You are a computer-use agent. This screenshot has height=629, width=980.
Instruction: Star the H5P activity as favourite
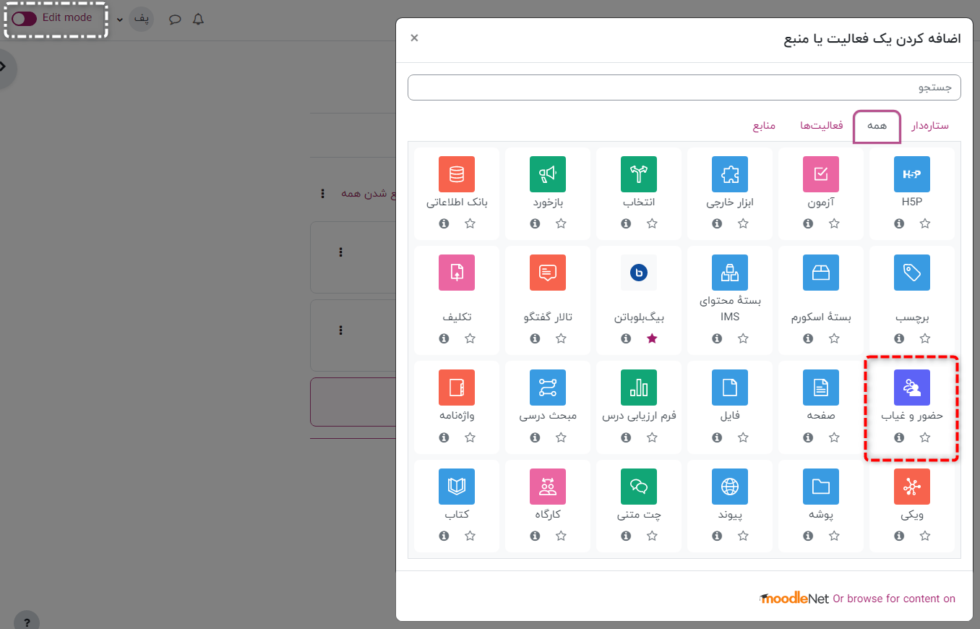(925, 224)
